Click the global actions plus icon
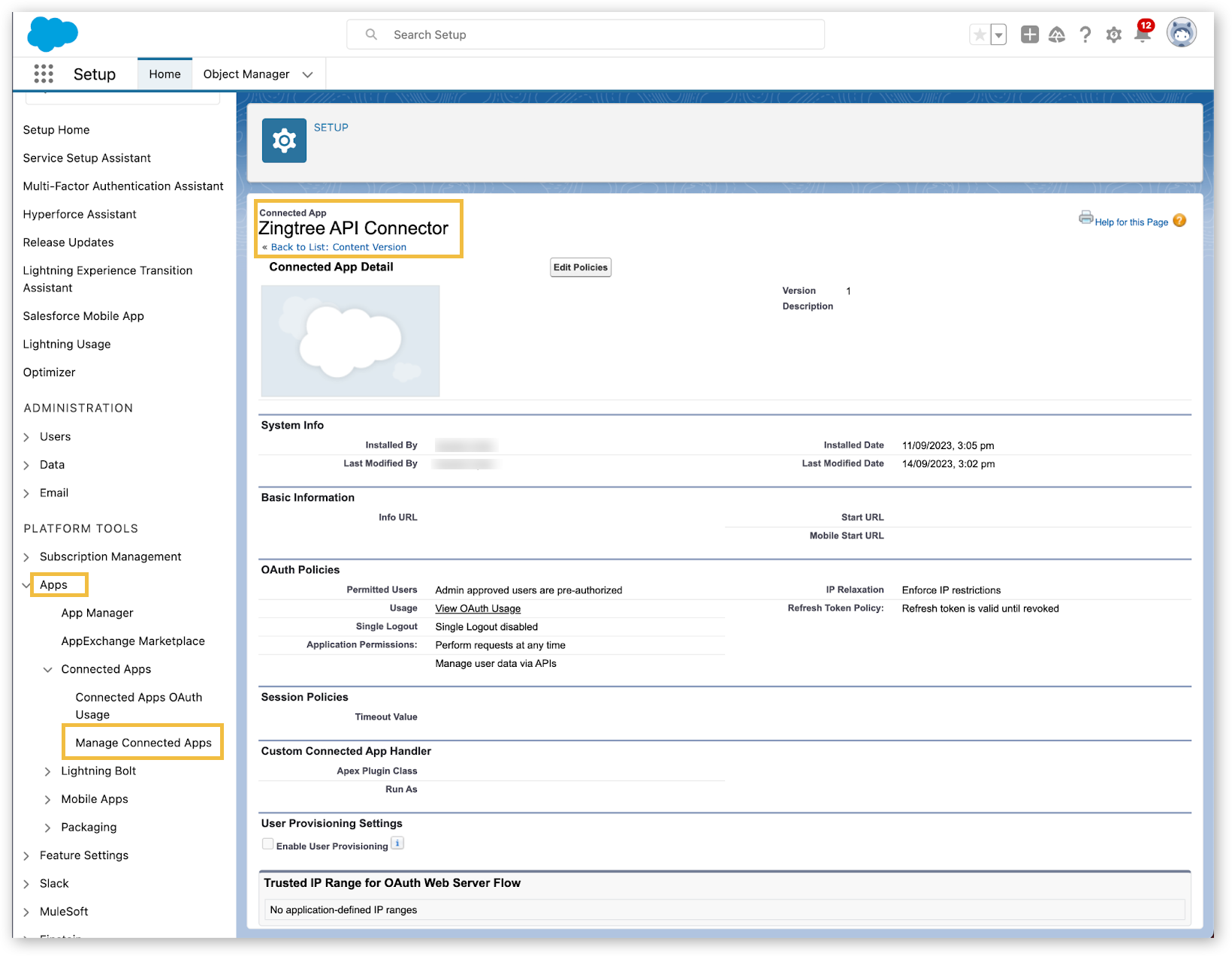The height and width of the screenshot is (956, 1232). pyautogui.click(x=1030, y=35)
